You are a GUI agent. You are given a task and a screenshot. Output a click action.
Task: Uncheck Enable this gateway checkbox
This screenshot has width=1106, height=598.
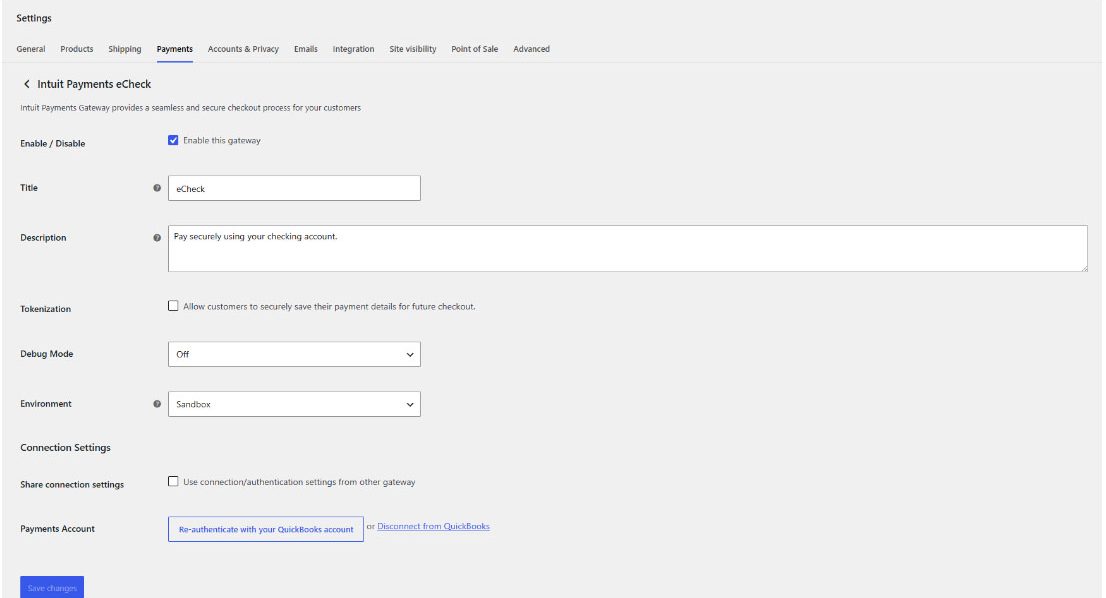[173, 140]
